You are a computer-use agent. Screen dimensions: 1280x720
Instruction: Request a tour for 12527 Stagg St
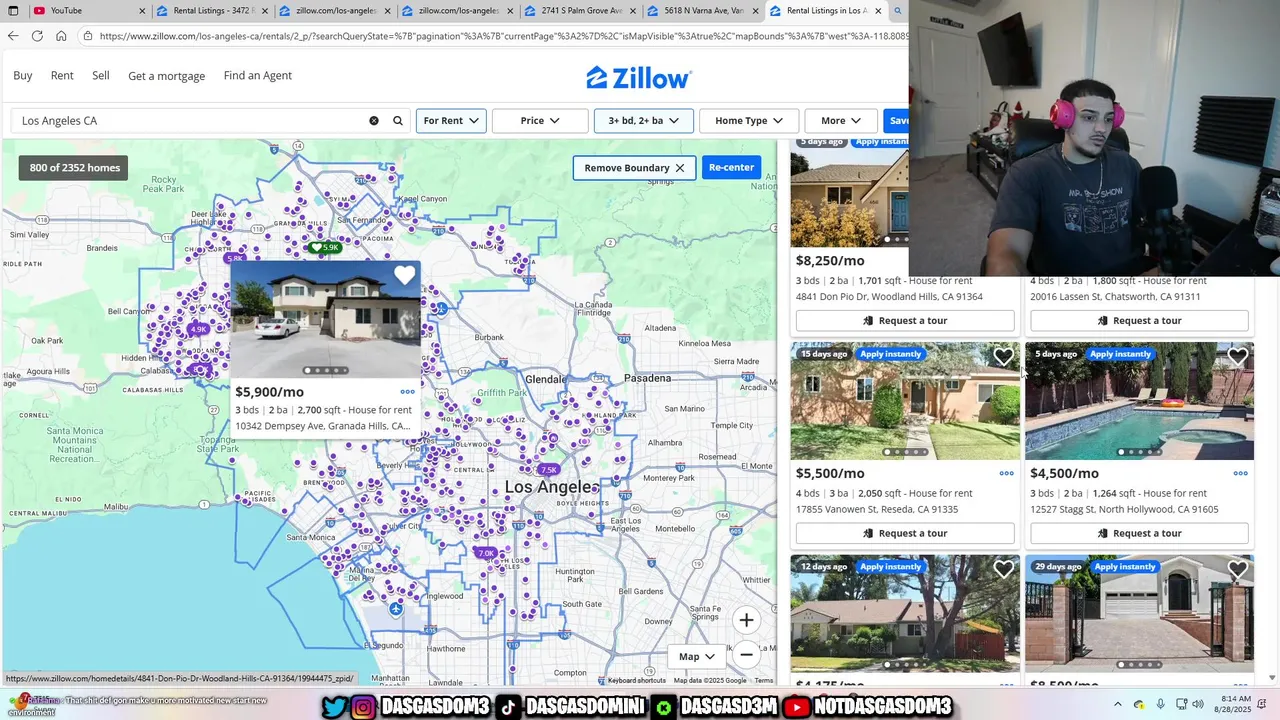point(1139,534)
